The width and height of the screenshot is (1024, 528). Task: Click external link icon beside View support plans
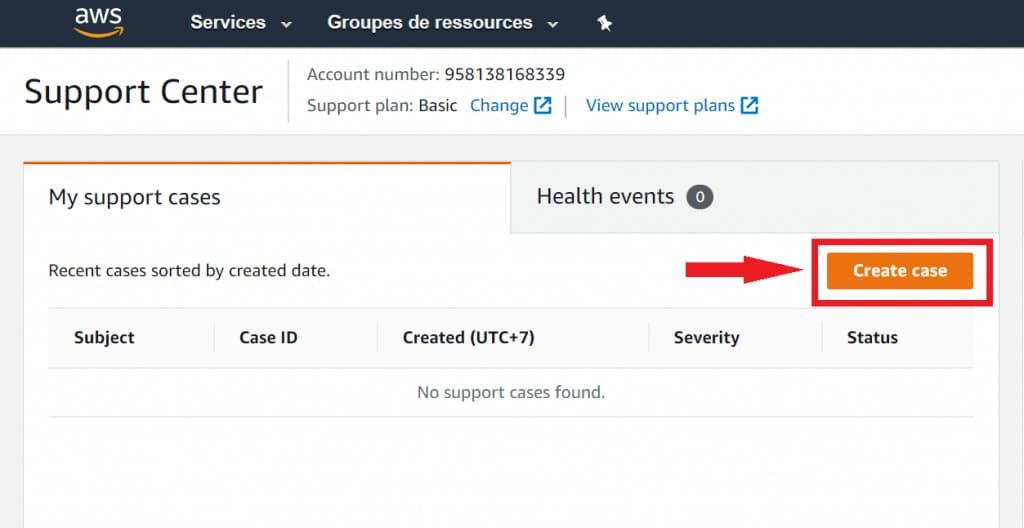pos(750,106)
